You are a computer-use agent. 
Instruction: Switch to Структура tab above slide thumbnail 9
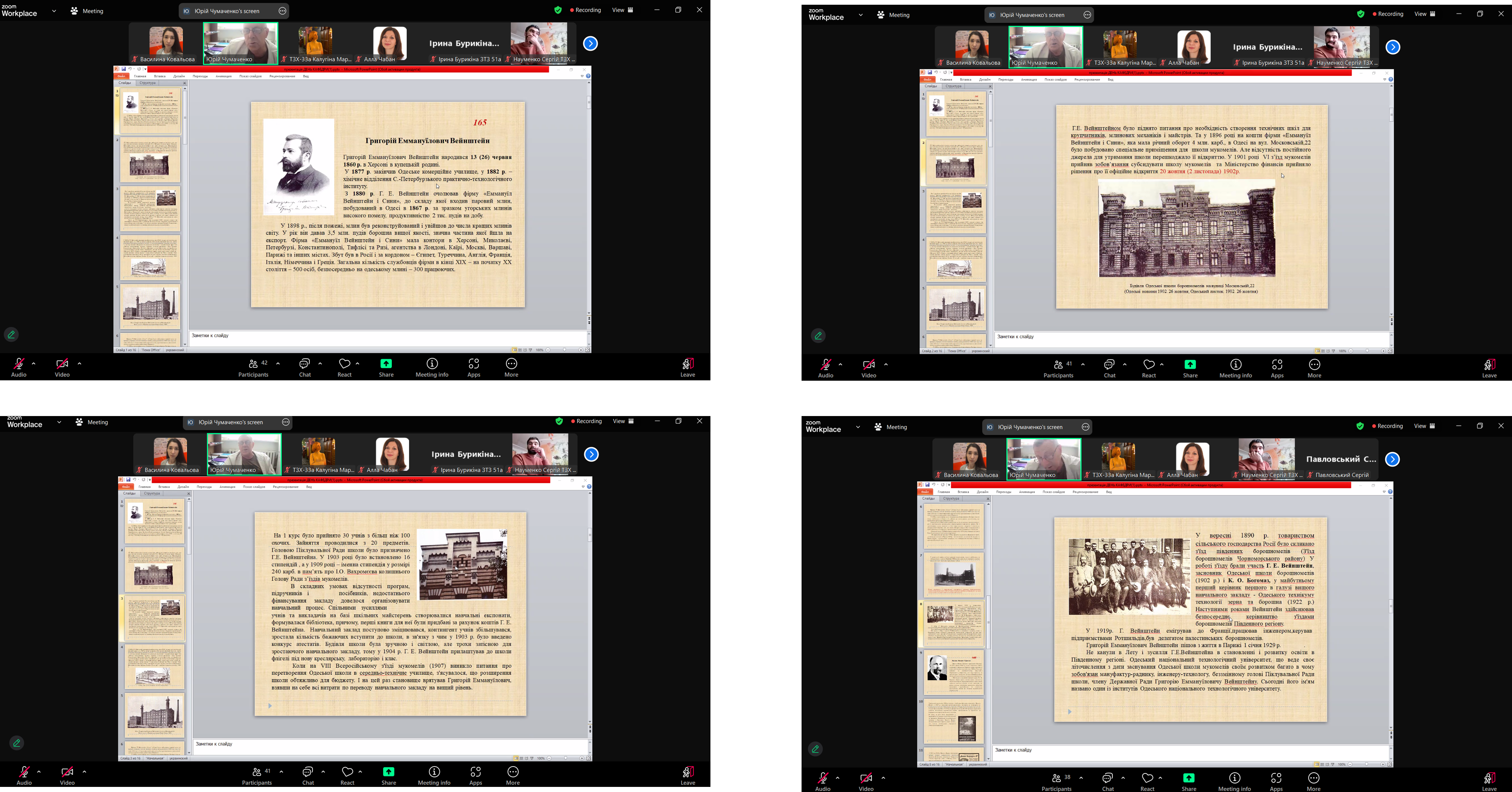click(x=951, y=499)
